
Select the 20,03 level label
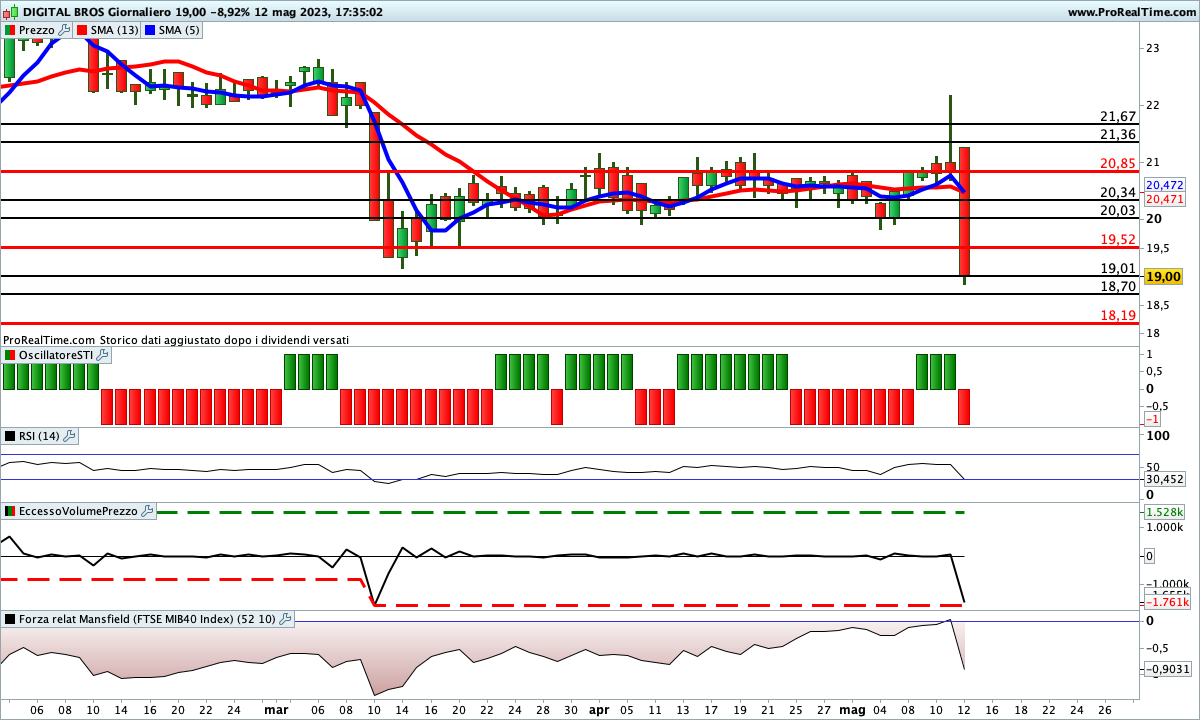tap(1117, 210)
